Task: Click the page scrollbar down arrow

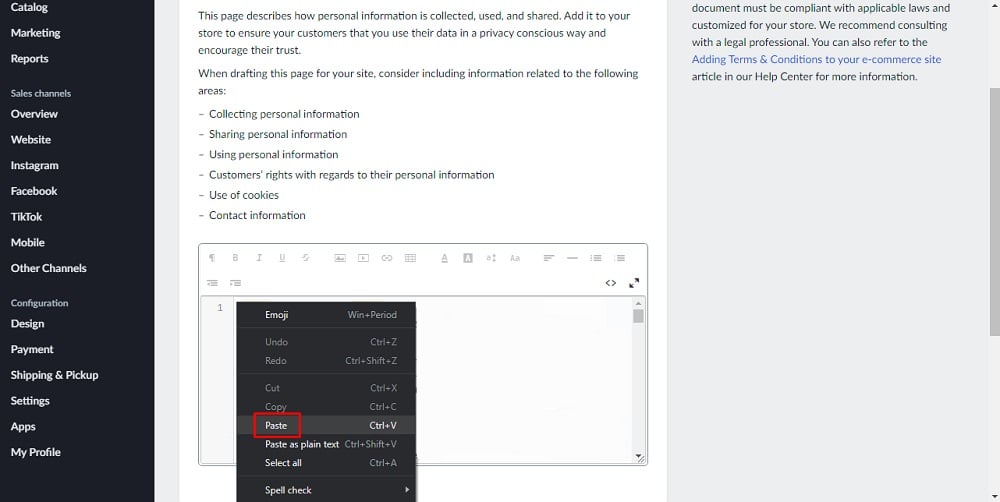Action: tap(994, 496)
